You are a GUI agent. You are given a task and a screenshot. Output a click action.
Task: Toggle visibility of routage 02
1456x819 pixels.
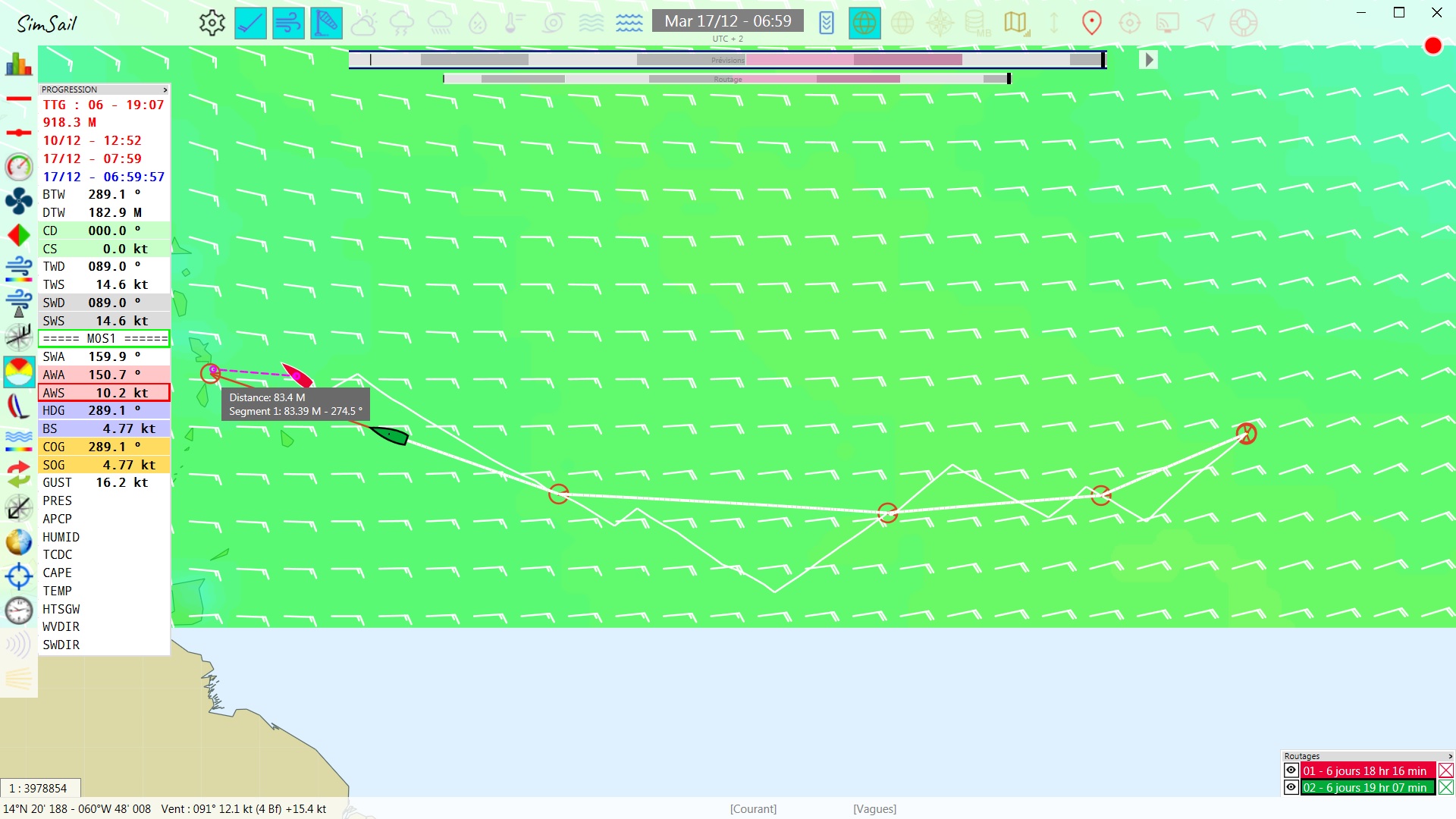pyautogui.click(x=1291, y=787)
